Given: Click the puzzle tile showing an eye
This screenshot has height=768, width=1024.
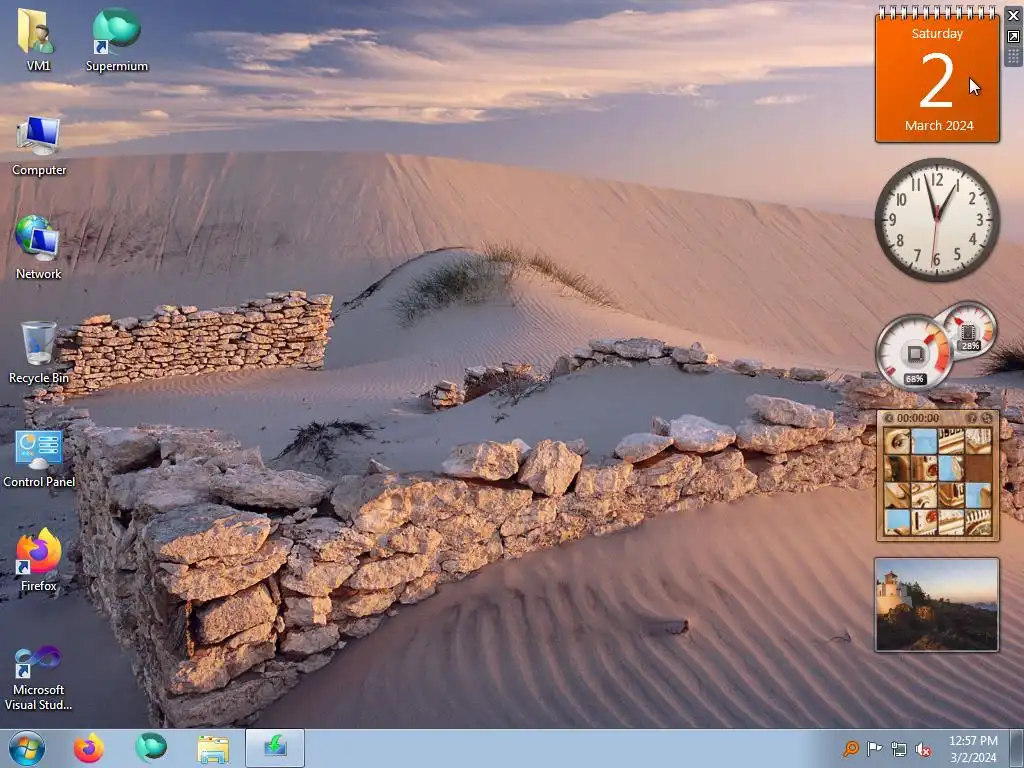Looking at the screenshot, I should coord(897,442).
